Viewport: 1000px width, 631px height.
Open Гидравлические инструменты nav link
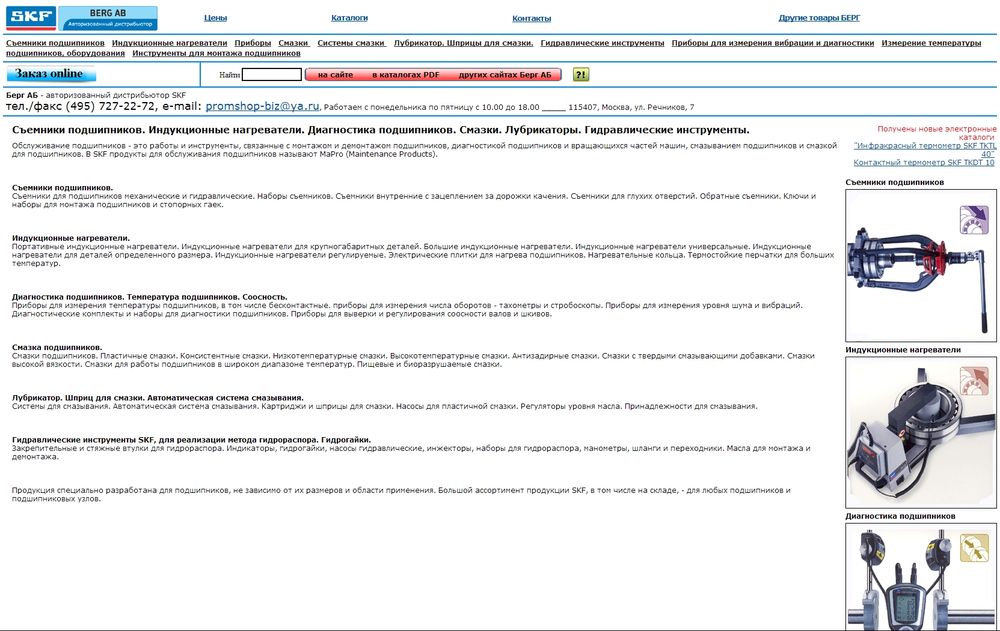(x=602, y=43)
